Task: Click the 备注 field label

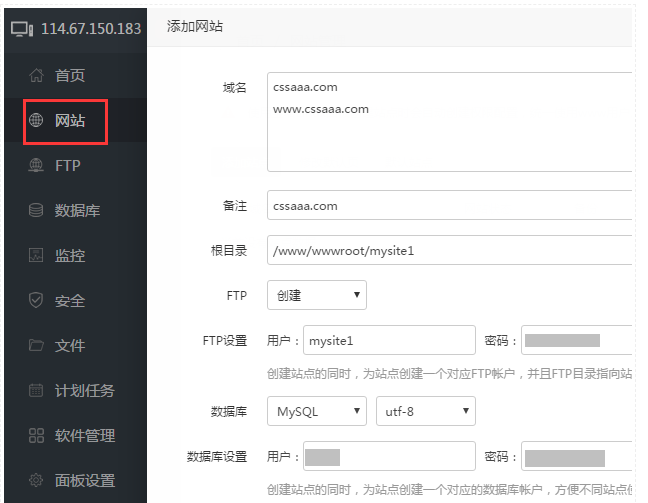Action: (x=235, y=205)
